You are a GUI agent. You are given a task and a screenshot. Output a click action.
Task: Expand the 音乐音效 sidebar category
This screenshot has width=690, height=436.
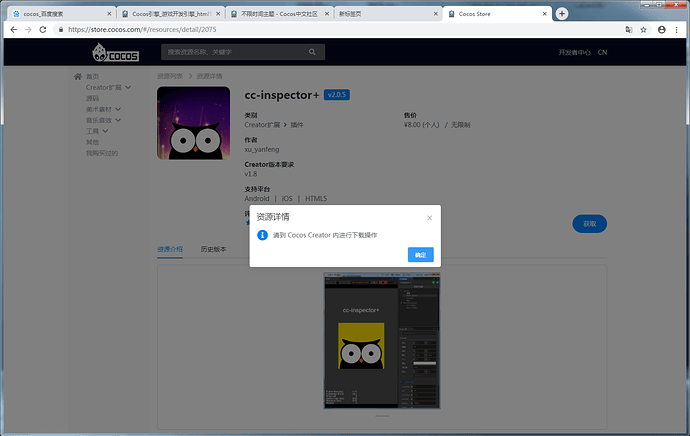pos(103,120)
